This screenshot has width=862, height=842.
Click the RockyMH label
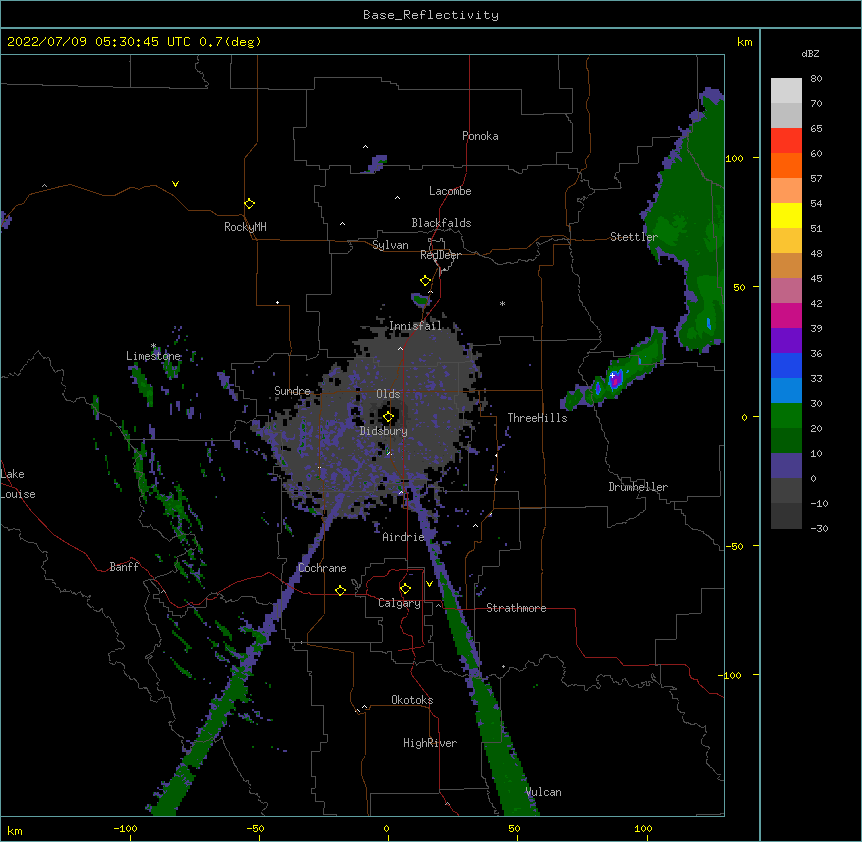245,227
